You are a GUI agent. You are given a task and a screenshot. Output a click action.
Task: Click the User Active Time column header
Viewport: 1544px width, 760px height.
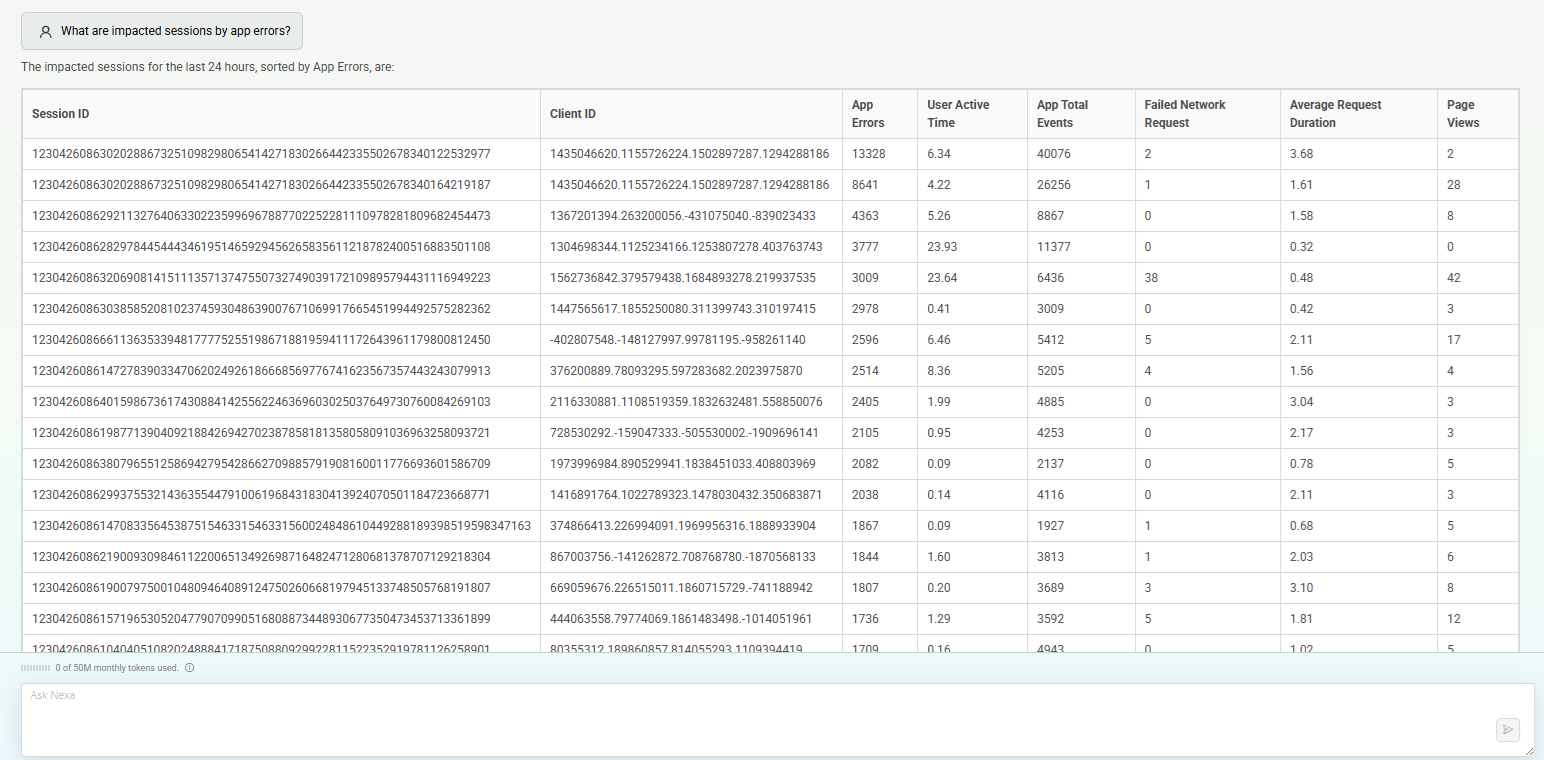coord(972,114)
